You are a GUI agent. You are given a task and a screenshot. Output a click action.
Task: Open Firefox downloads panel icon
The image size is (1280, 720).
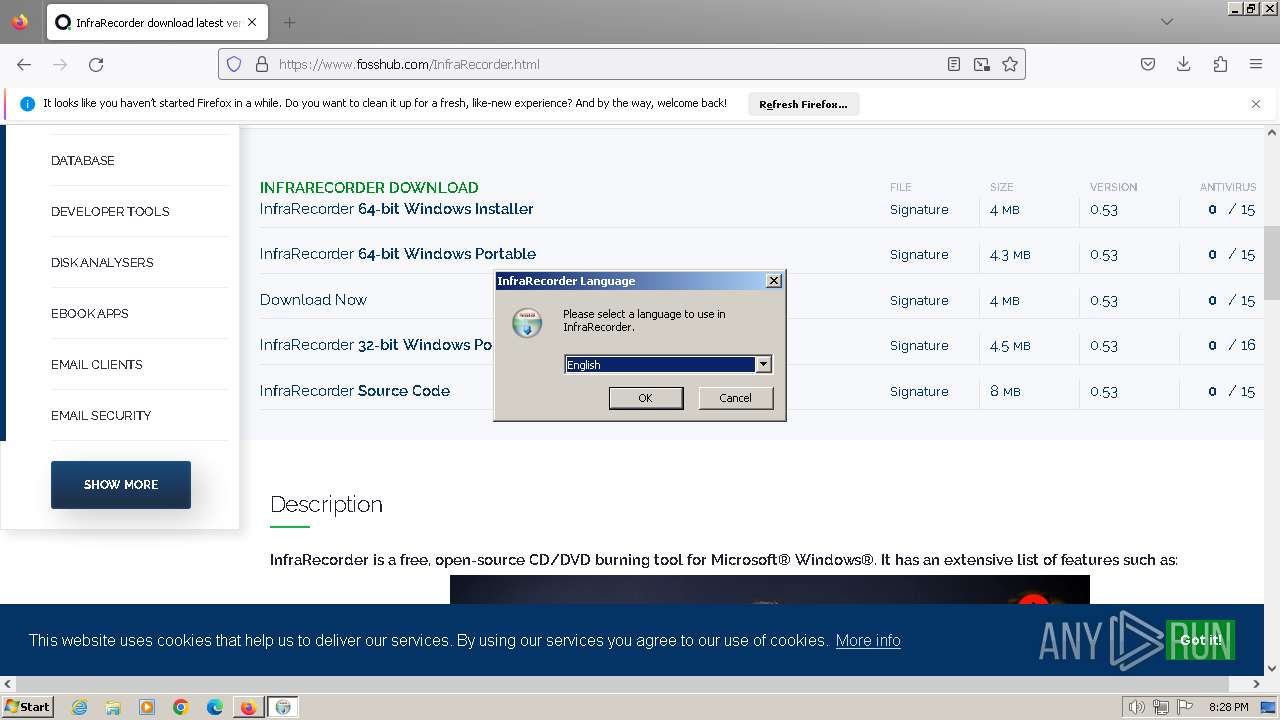1184,64
